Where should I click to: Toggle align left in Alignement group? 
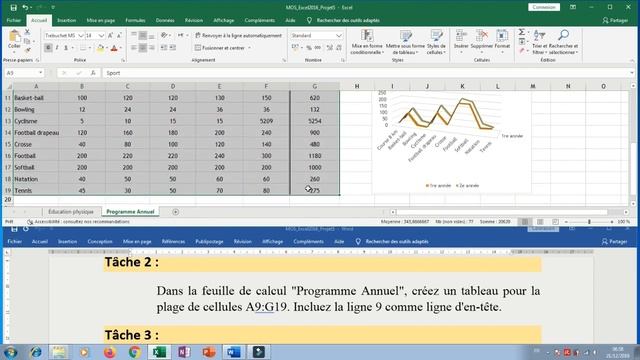pyautogui.click(x=134, y=48)
